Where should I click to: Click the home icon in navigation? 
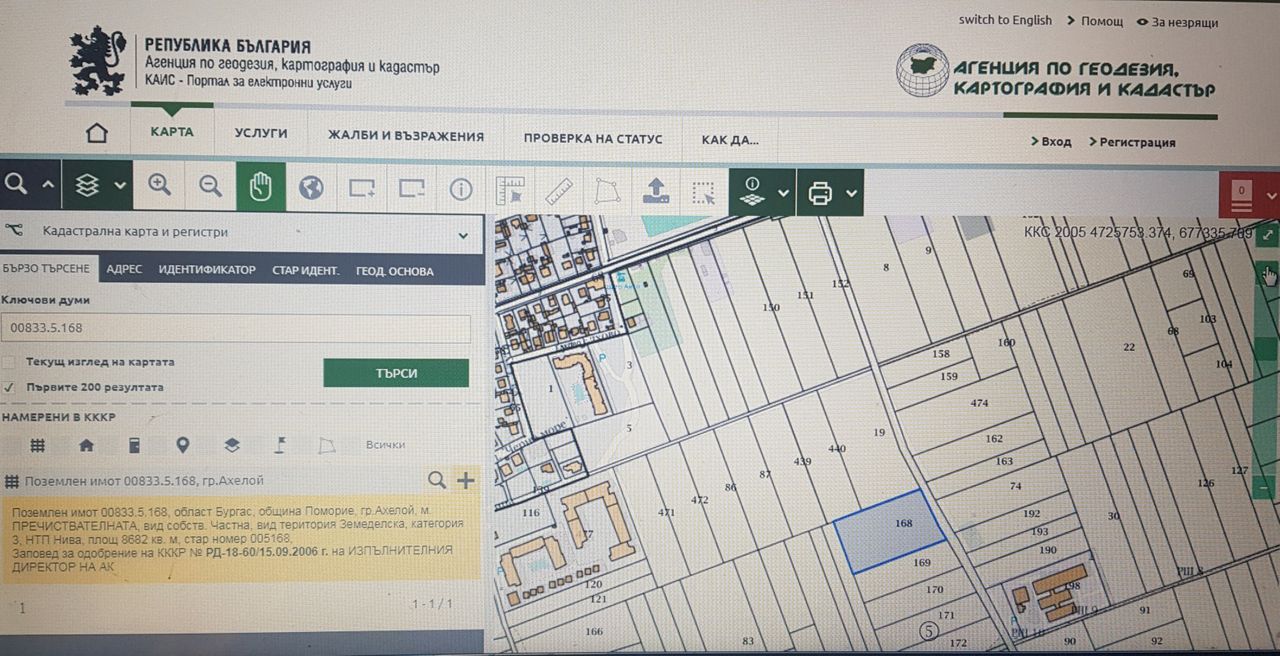tap(97, 134)
